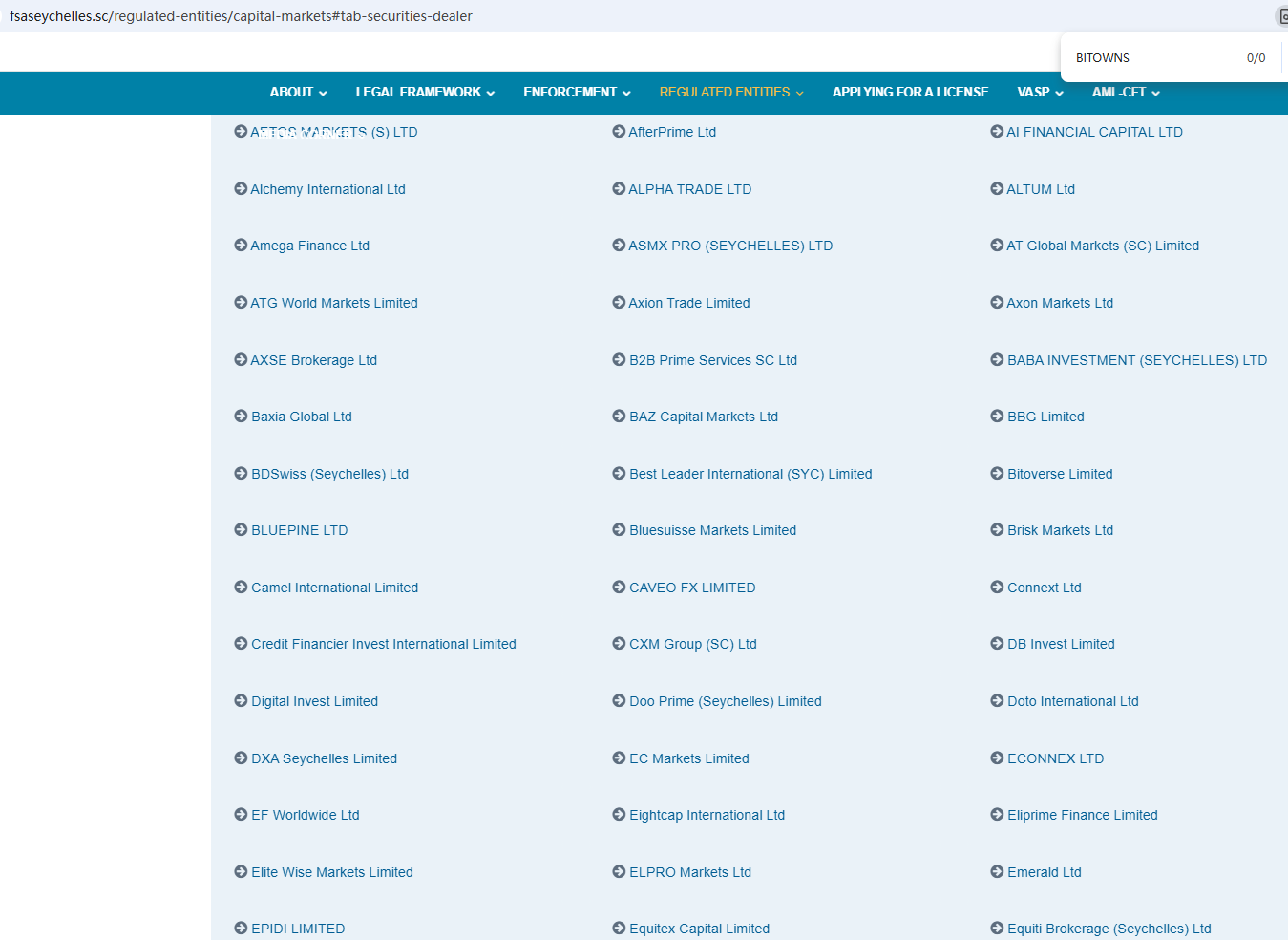The height and width of the screenshot is (940, 1288).
Task: Click the Emerald Ltd link
Action: [x=1045, y=872]
